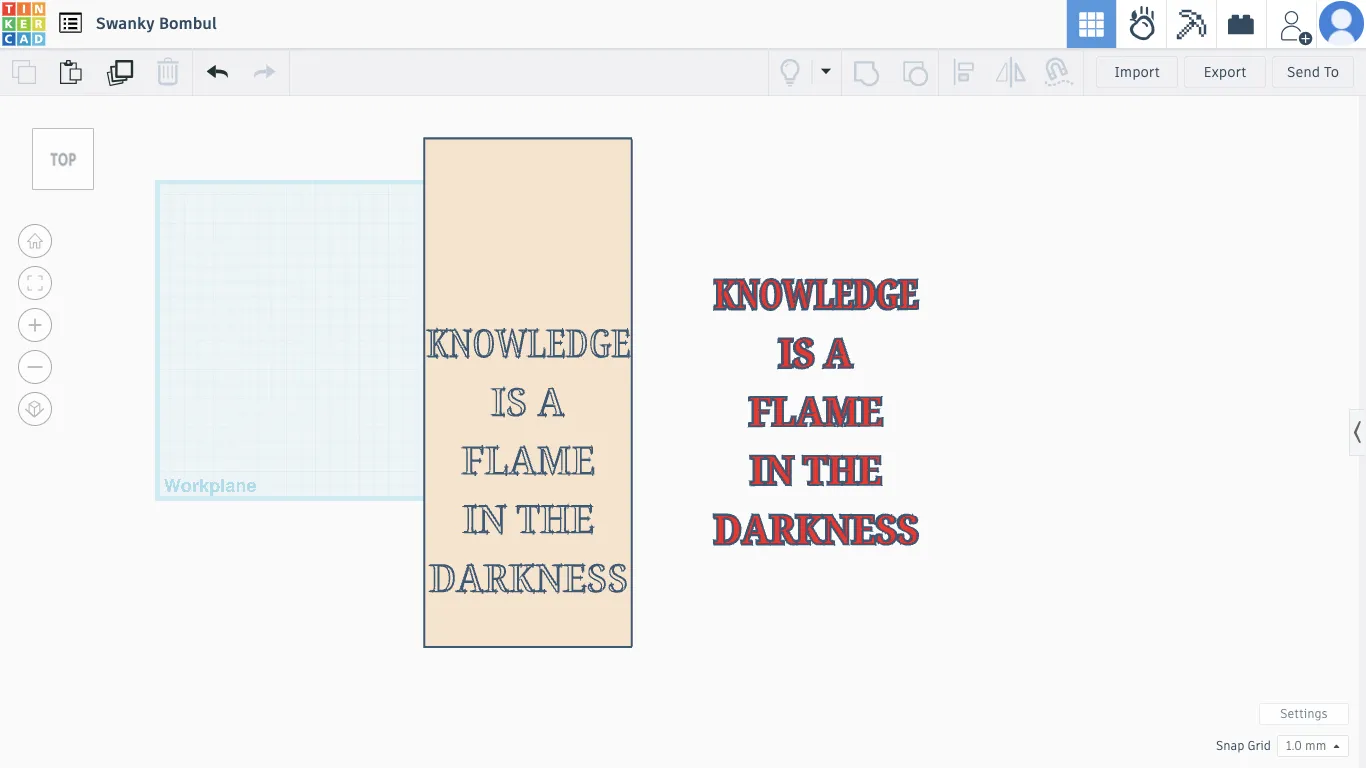Click the Export button
This screenshot has height=768, width=1366.
click(1225, 72)
